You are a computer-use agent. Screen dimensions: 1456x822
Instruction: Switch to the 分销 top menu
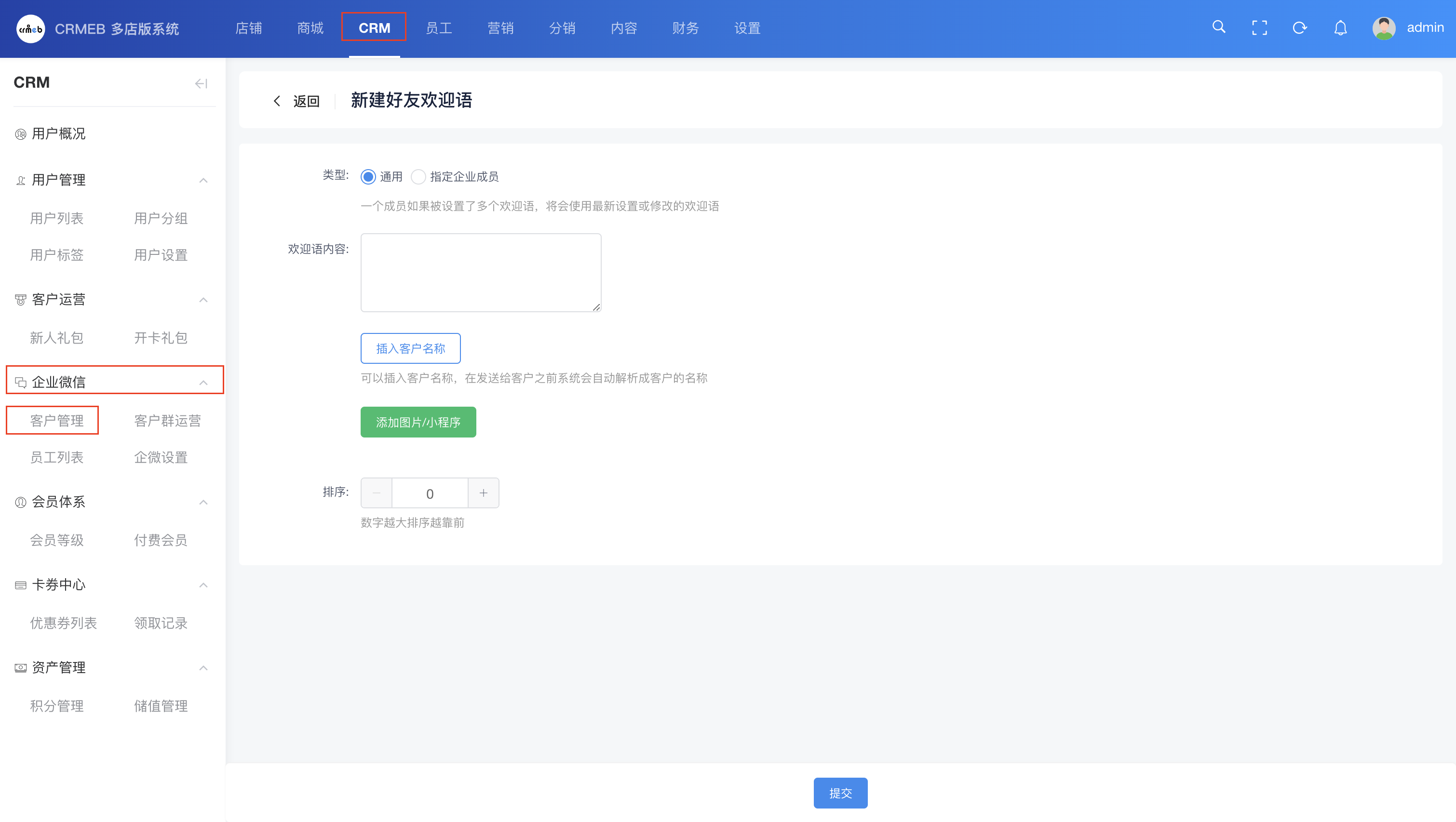[562, 28]
